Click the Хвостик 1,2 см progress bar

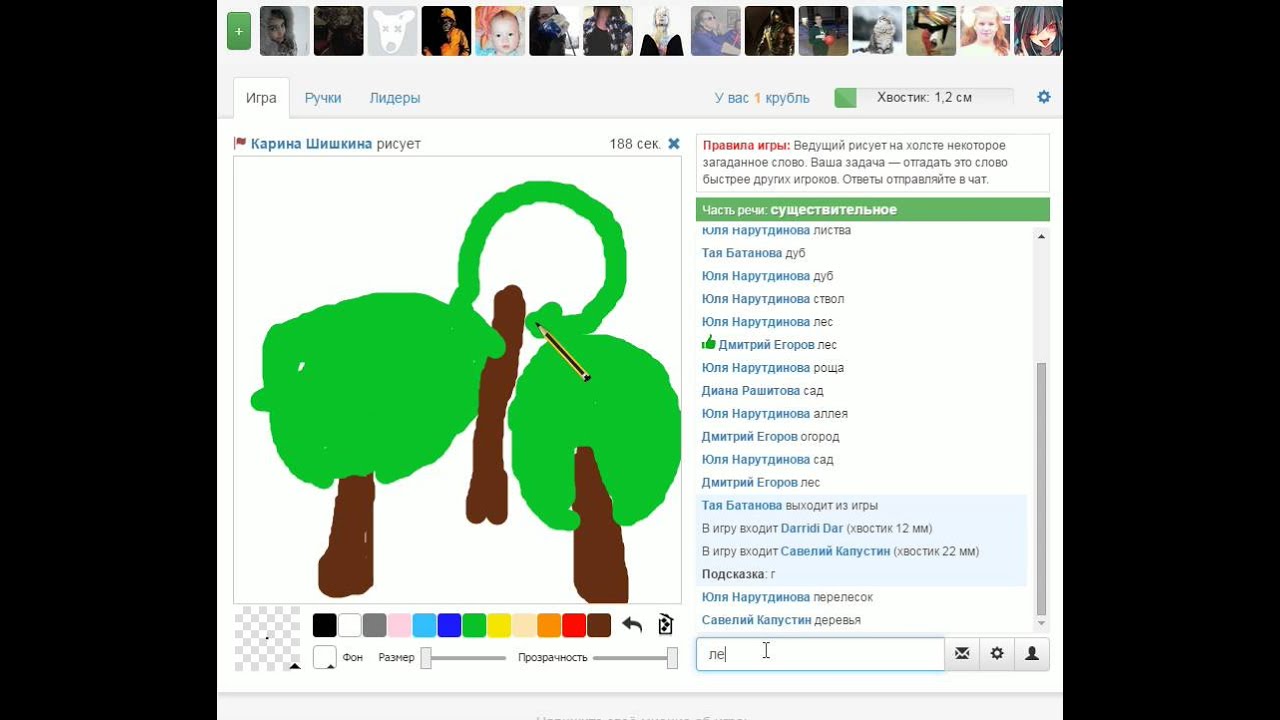[x=924, y=97]
